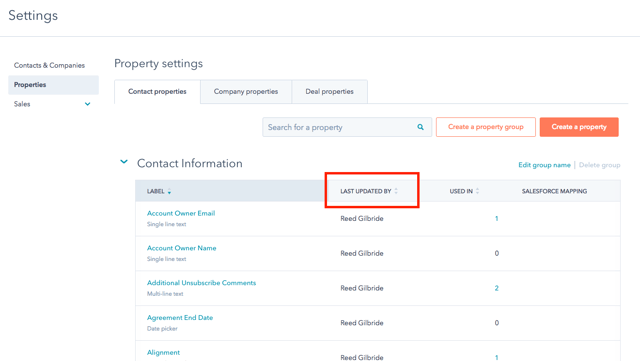Select Properties in the sidebar

[53, 85]
